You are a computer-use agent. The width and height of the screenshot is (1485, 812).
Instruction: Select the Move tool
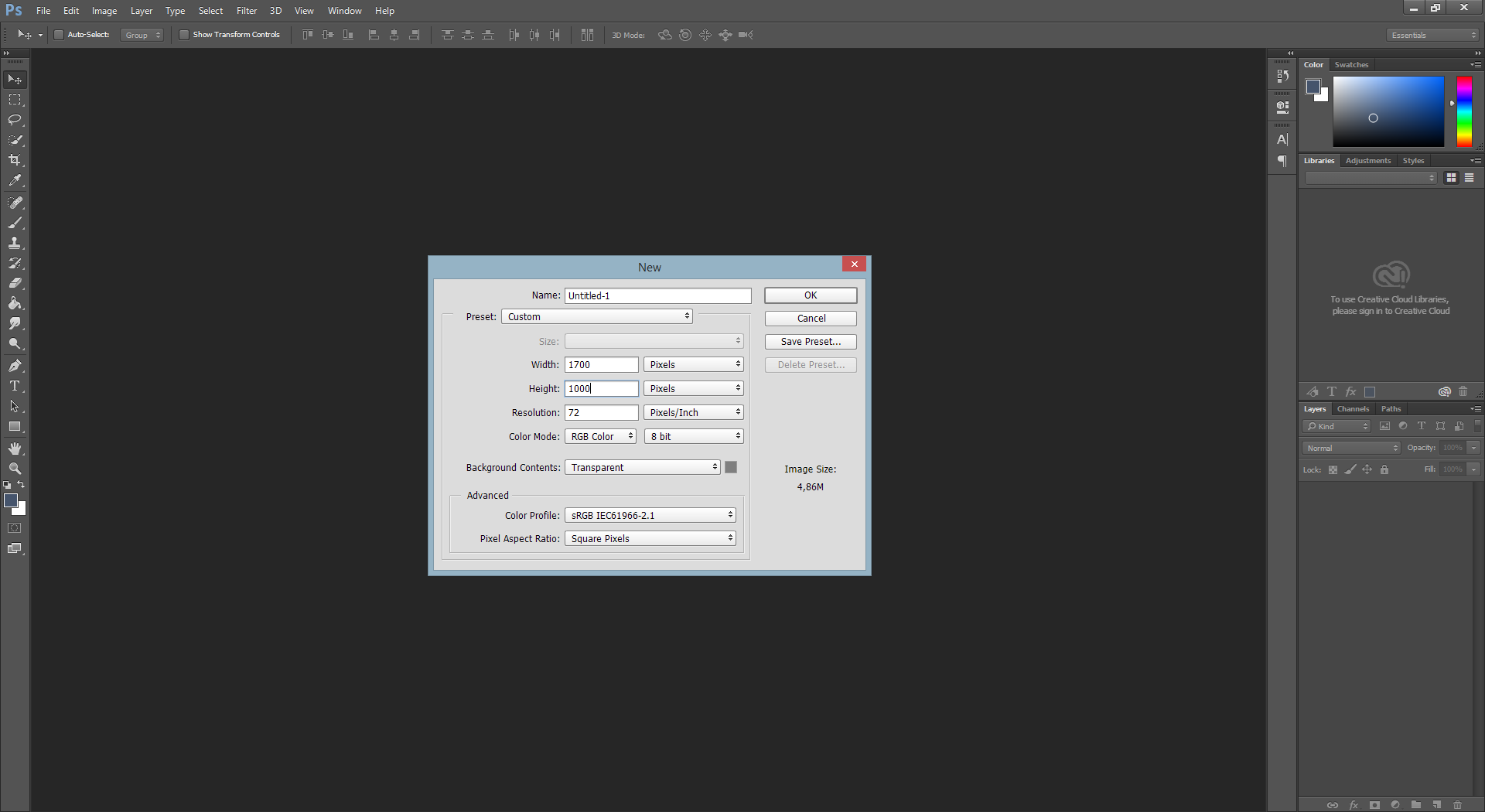[15, 79]
